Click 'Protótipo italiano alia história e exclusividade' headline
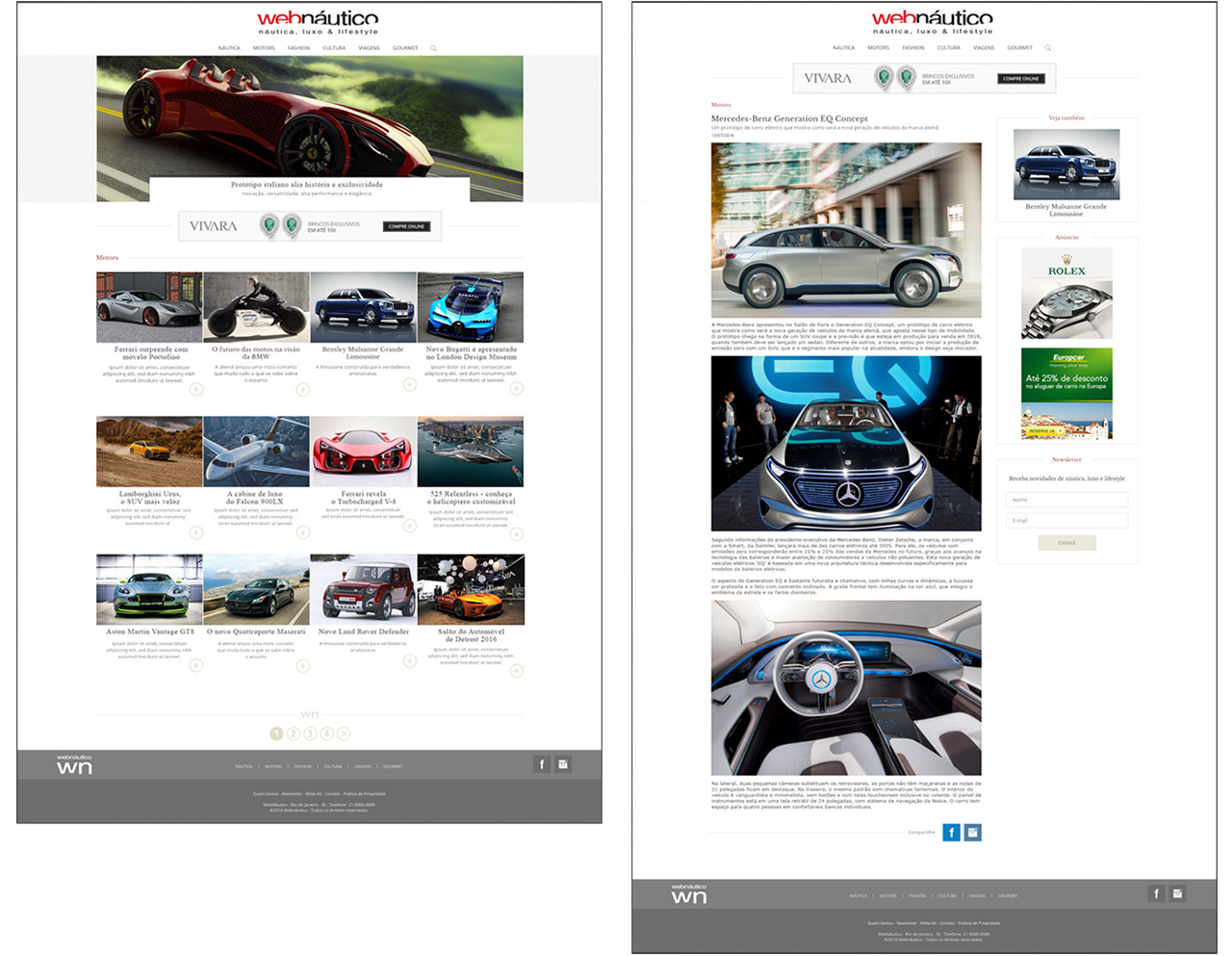This screenshot has height=956, width=1232. (x=307, y=184)
